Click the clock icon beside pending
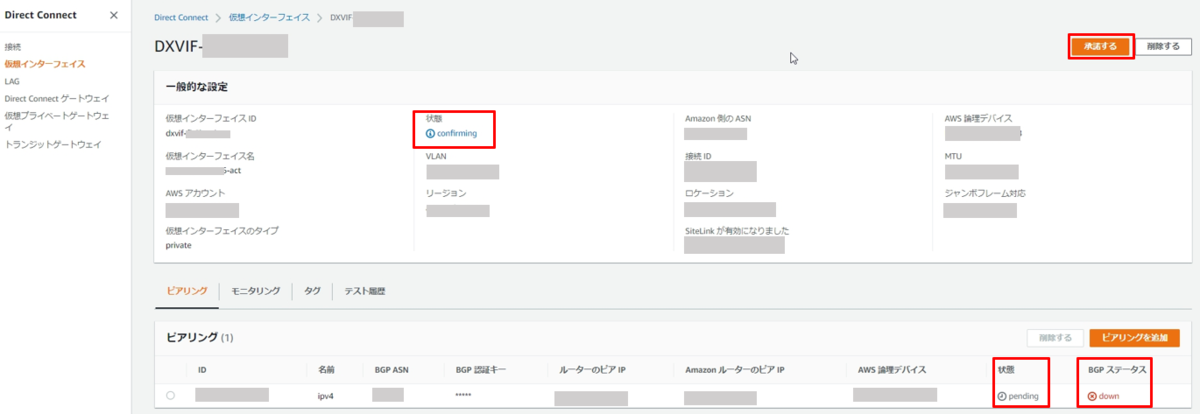The width and height of the screenshot is (1200, 414). 1002,396
